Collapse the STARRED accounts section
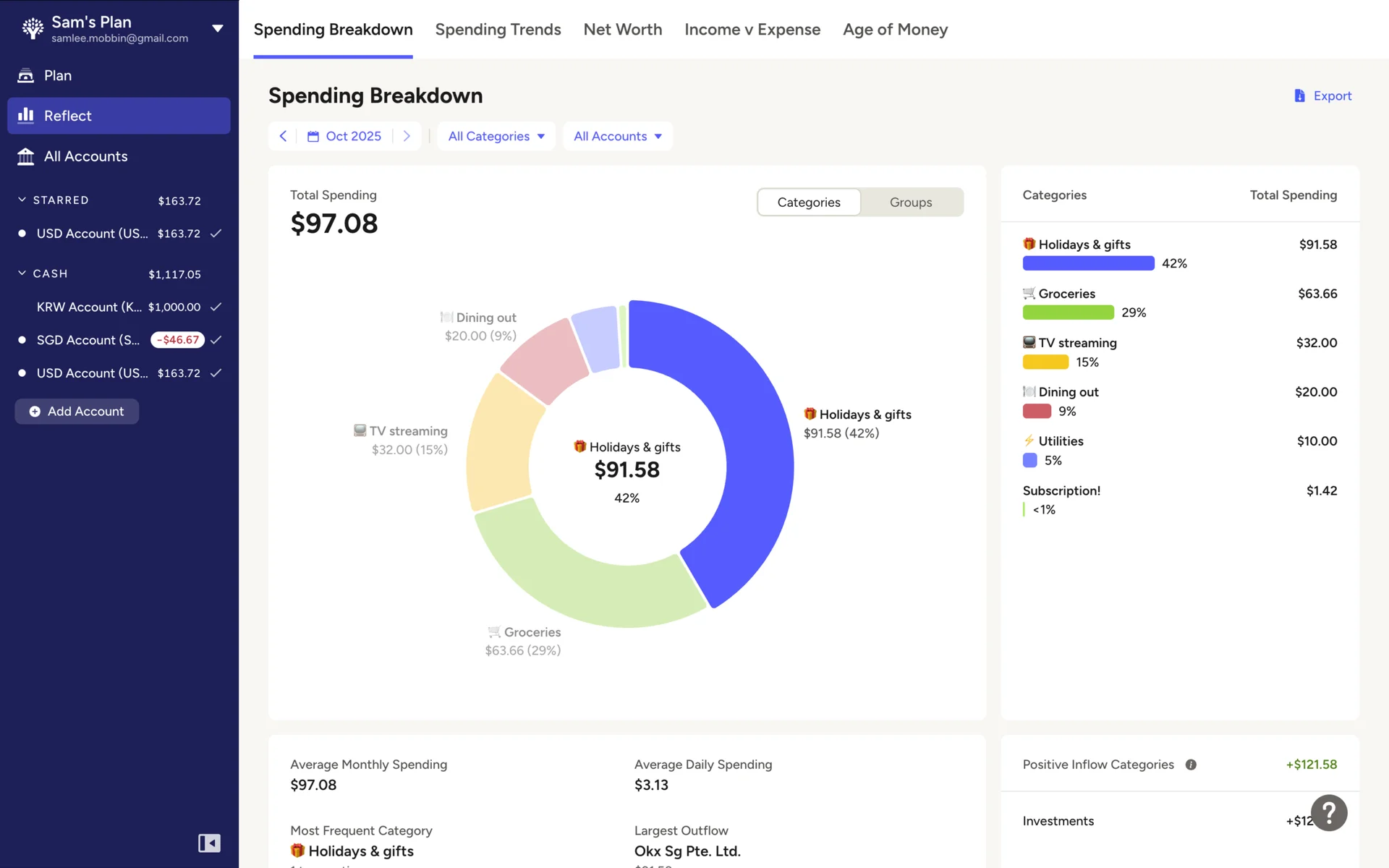1389x868 pixels. (x=22, y=200)
